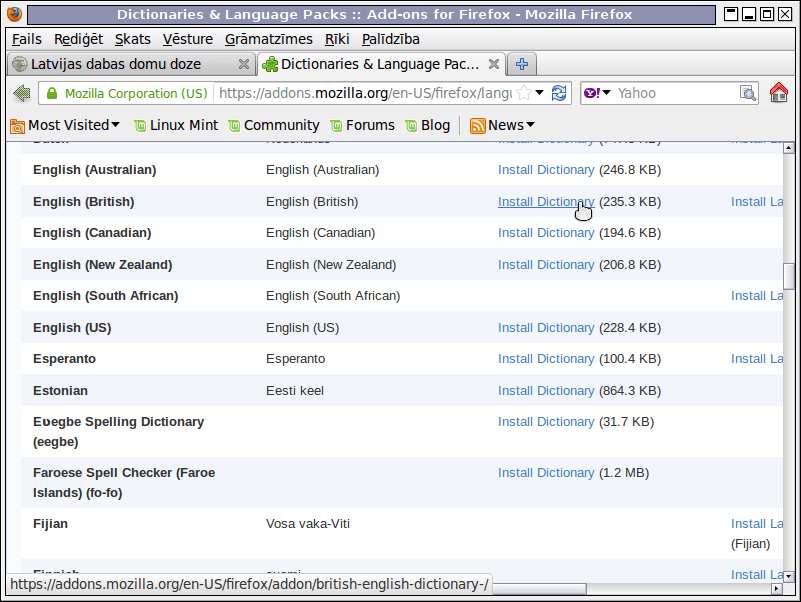Install the Esperanto dictionary
Screen dimensions: 801x602
point(546,359)
